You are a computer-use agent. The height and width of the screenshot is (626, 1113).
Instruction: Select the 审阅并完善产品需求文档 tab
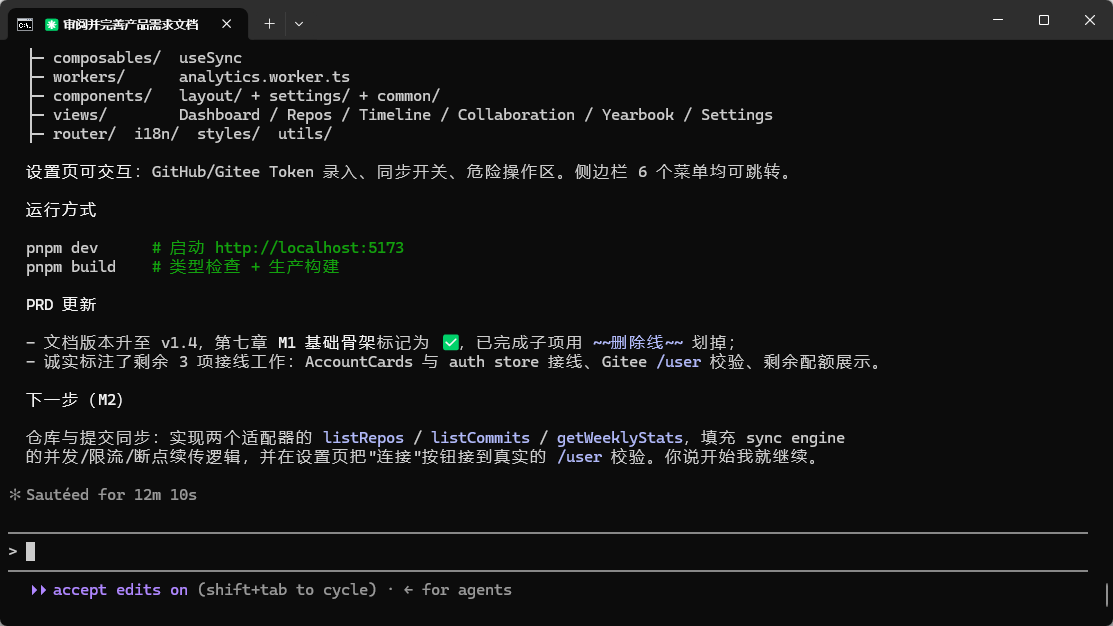coord(131,25)
